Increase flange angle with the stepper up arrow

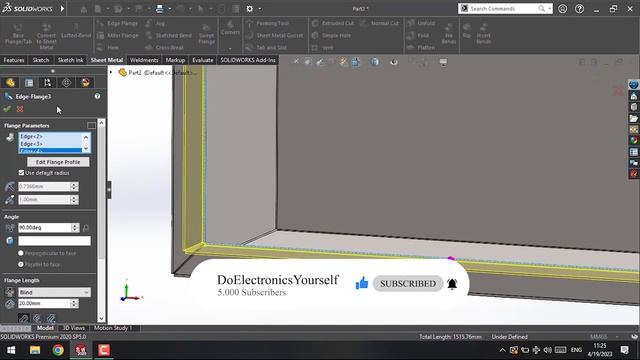pyautogui.click(x=75, y=225)
